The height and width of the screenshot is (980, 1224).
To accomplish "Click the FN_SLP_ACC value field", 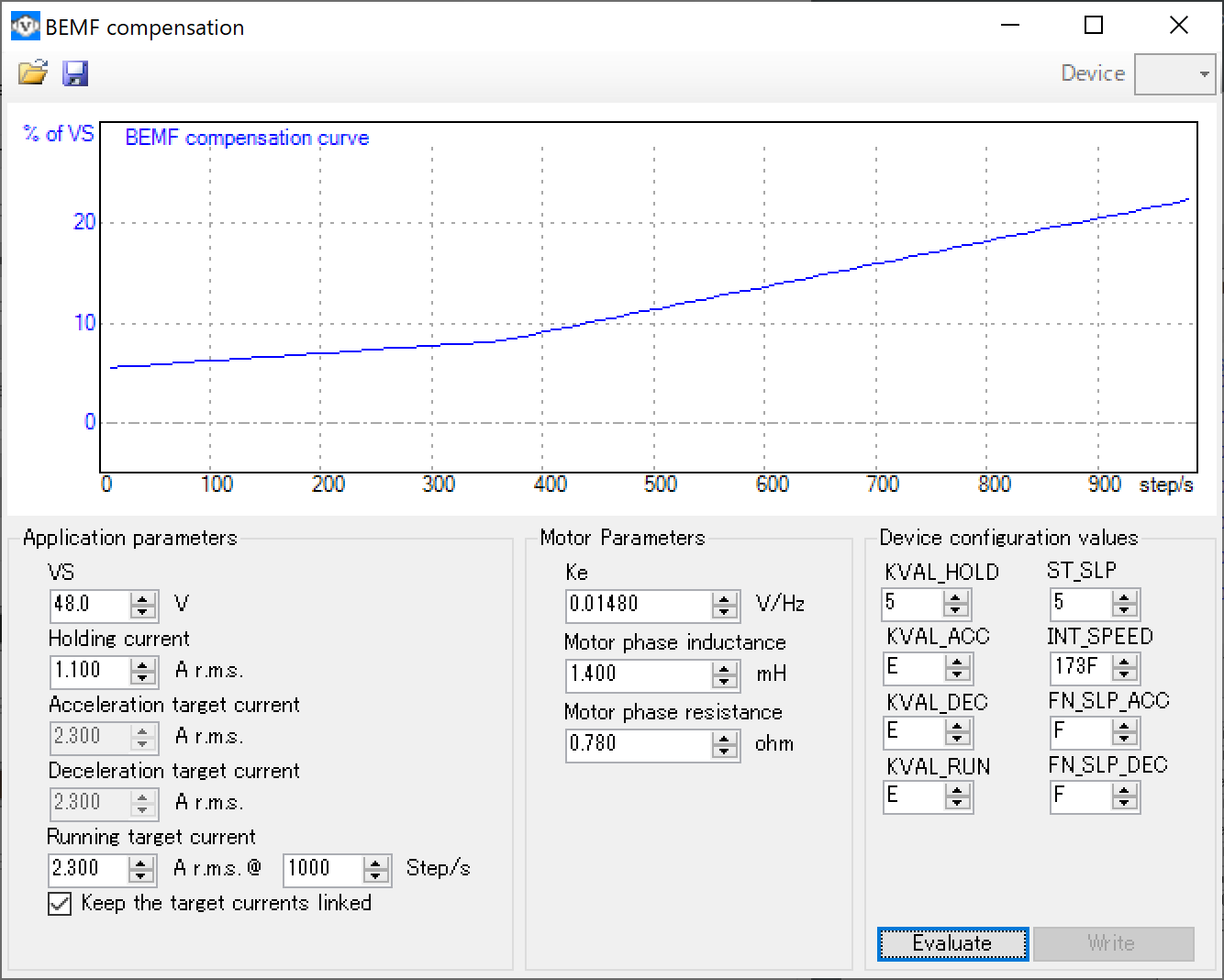I will (1081, 732).
